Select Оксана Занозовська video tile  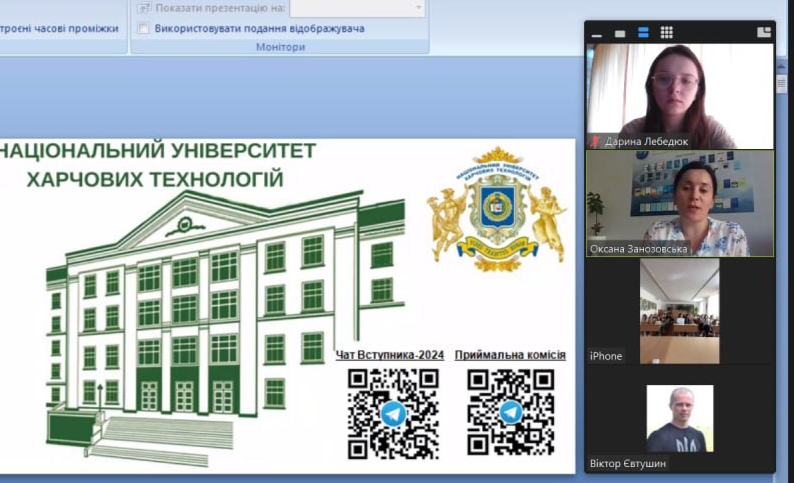680,204
